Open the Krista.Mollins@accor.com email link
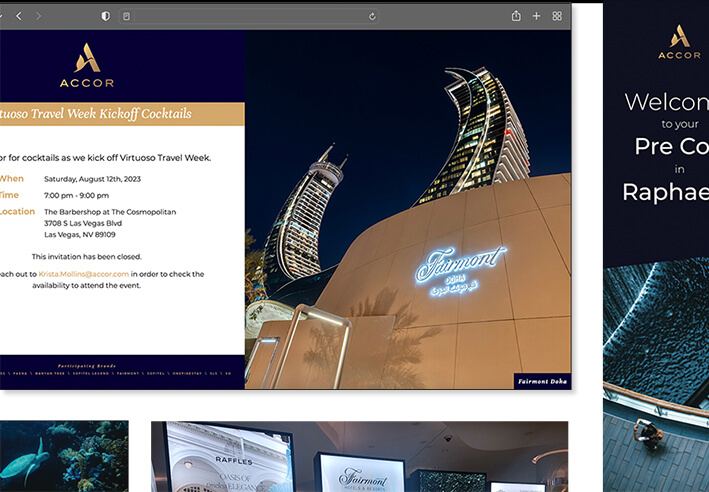Image resolution: width=709 pixels, height=492 pixels. tap(84, 274)
